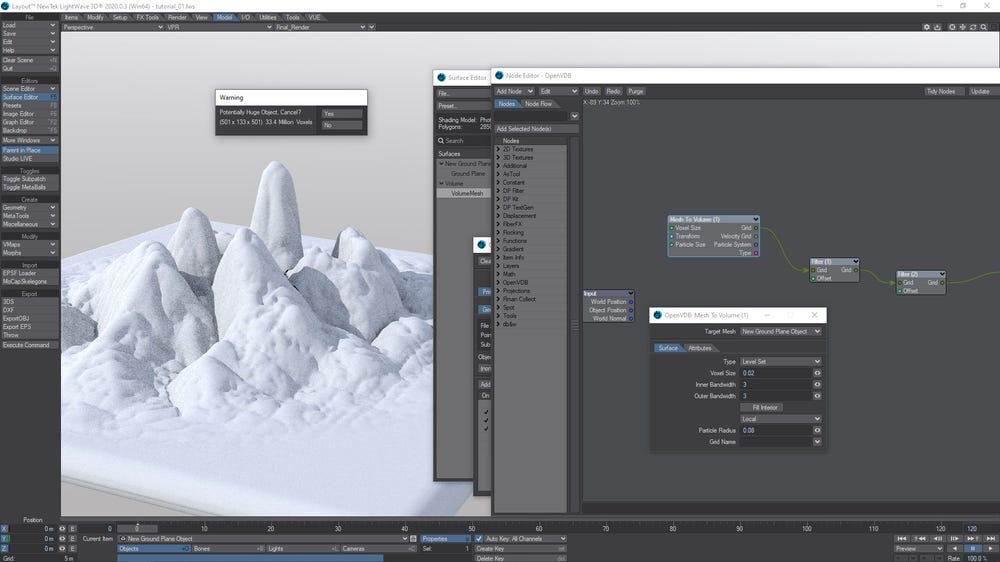Go to next keyframe button
This screenshot has height=562, width=1000.
[x=972, y=538]
